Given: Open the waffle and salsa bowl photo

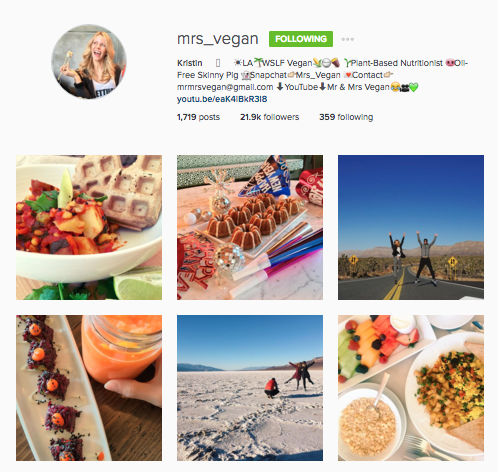Looking at the screenshot, I should pos(89,227).
